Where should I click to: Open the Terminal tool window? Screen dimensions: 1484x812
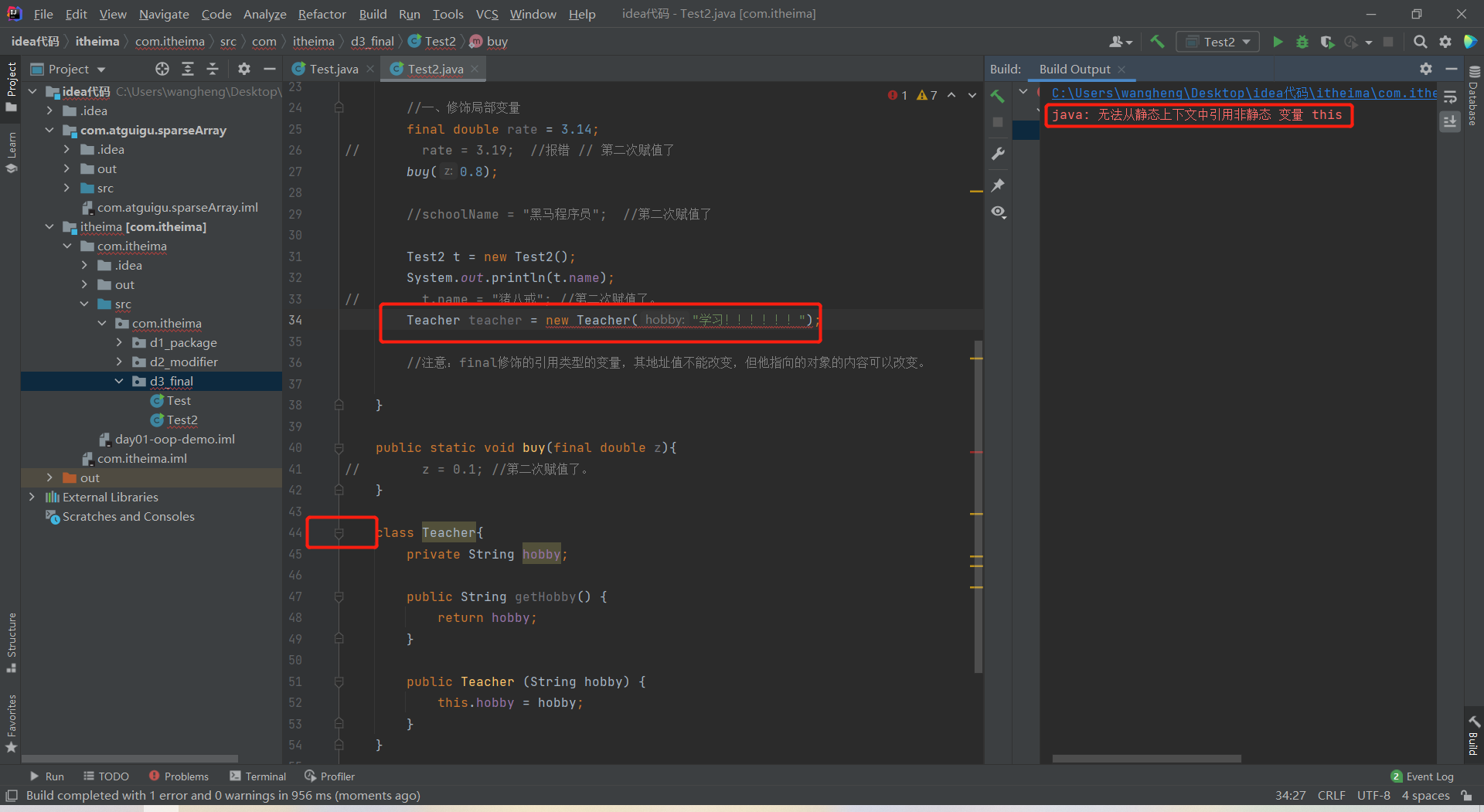click(x=258, y=776)
